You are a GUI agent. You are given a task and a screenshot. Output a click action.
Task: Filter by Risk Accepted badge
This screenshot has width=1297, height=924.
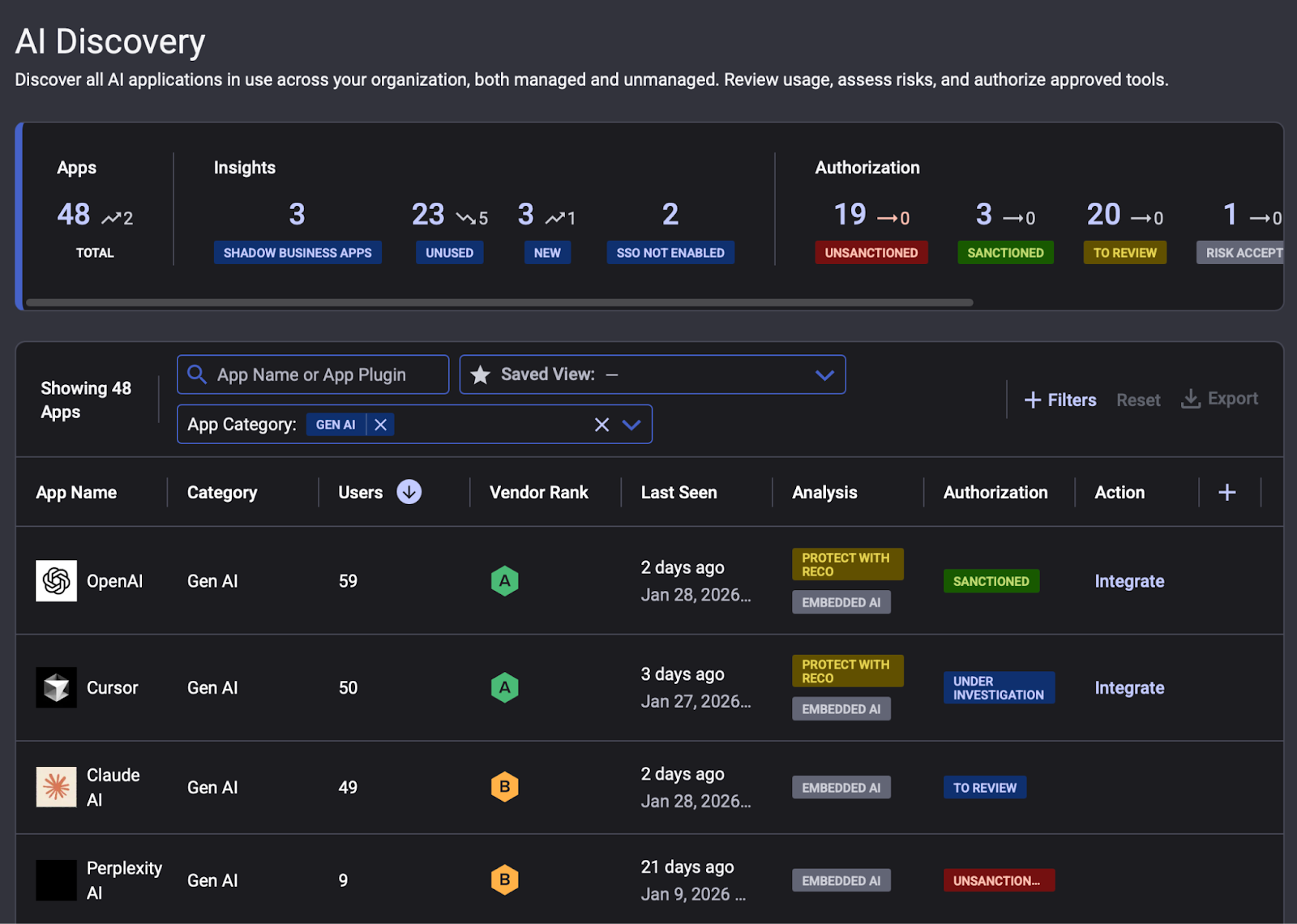click(x=1240, y=253)
